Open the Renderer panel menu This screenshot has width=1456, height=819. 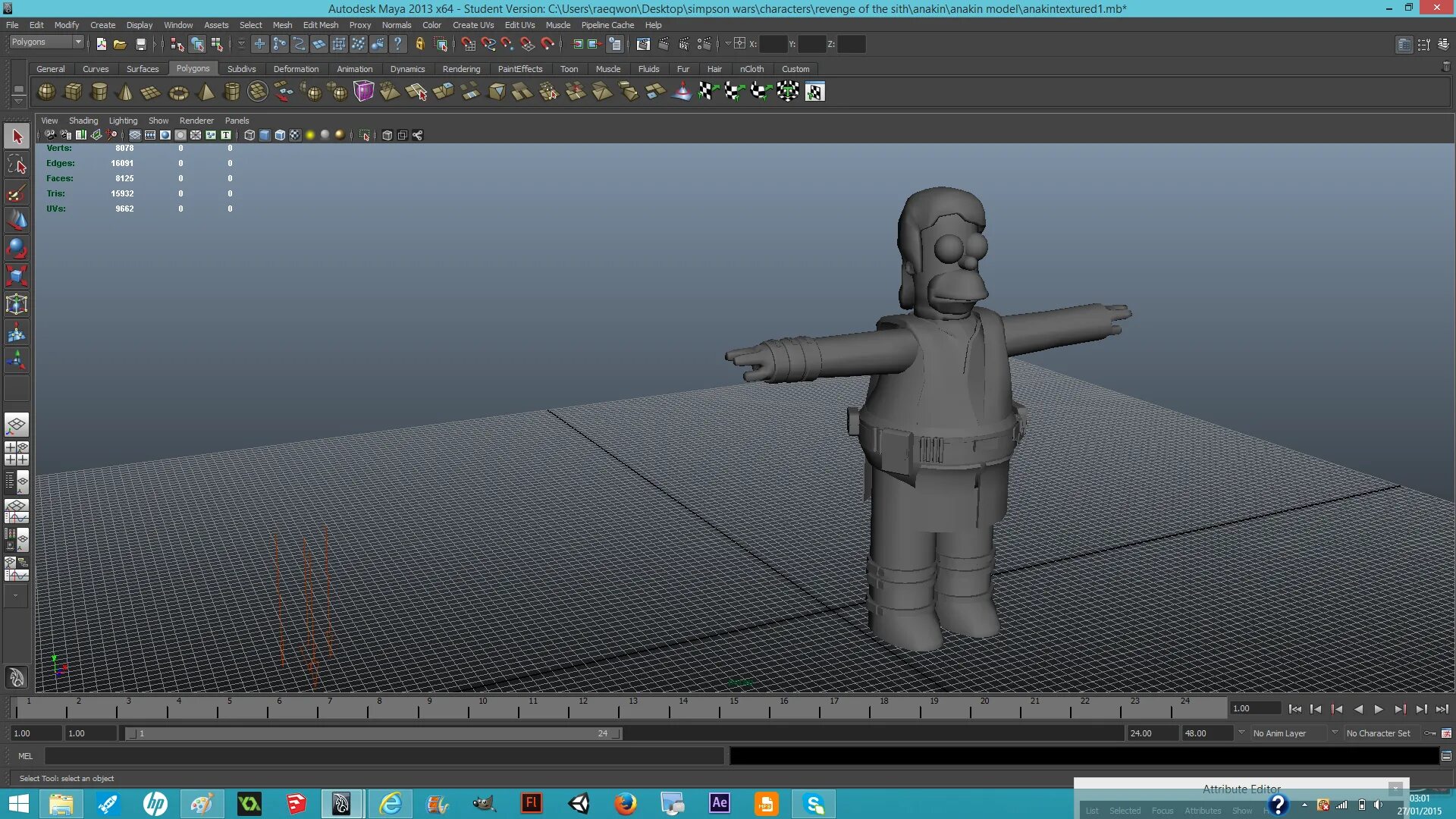coord(196,121)
